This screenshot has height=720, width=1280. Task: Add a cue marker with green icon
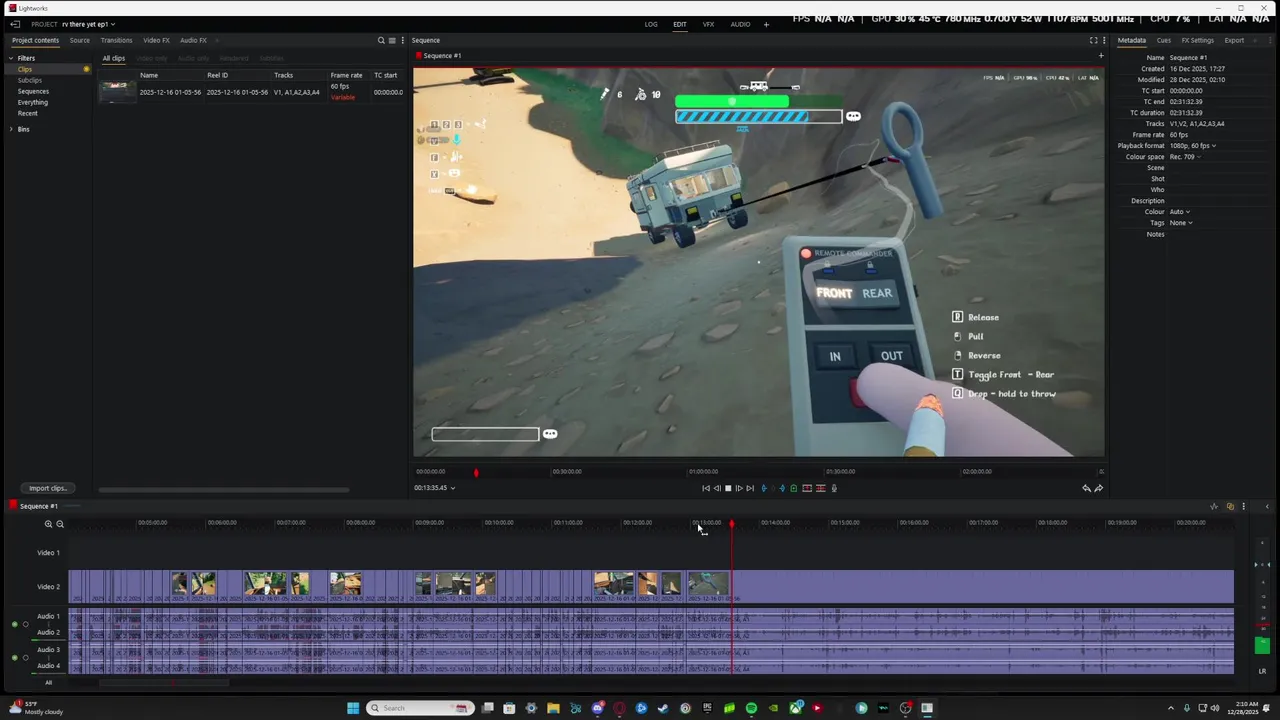794,488
